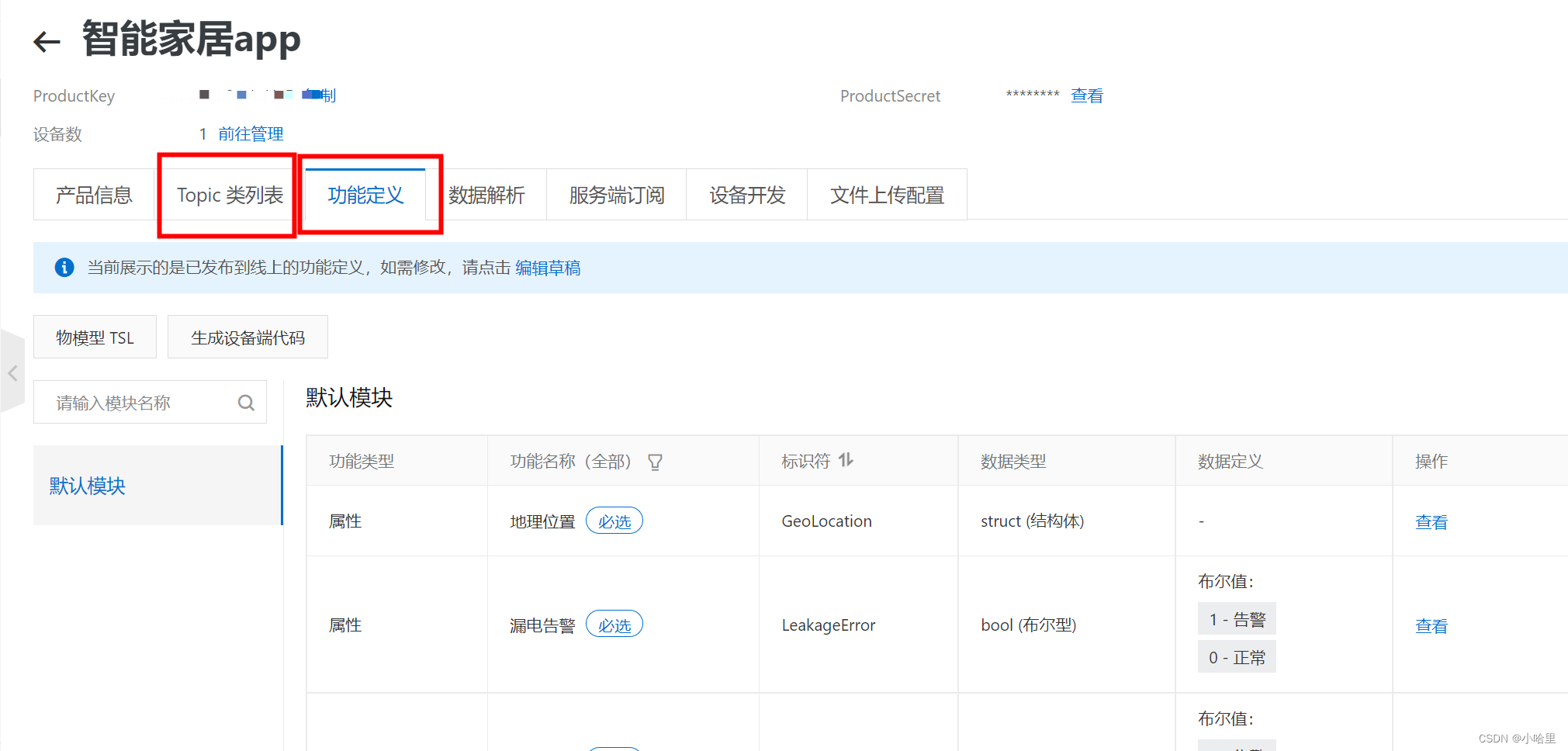
Task: Open the 文件上传配置 tab
Action: coord(887,195)
